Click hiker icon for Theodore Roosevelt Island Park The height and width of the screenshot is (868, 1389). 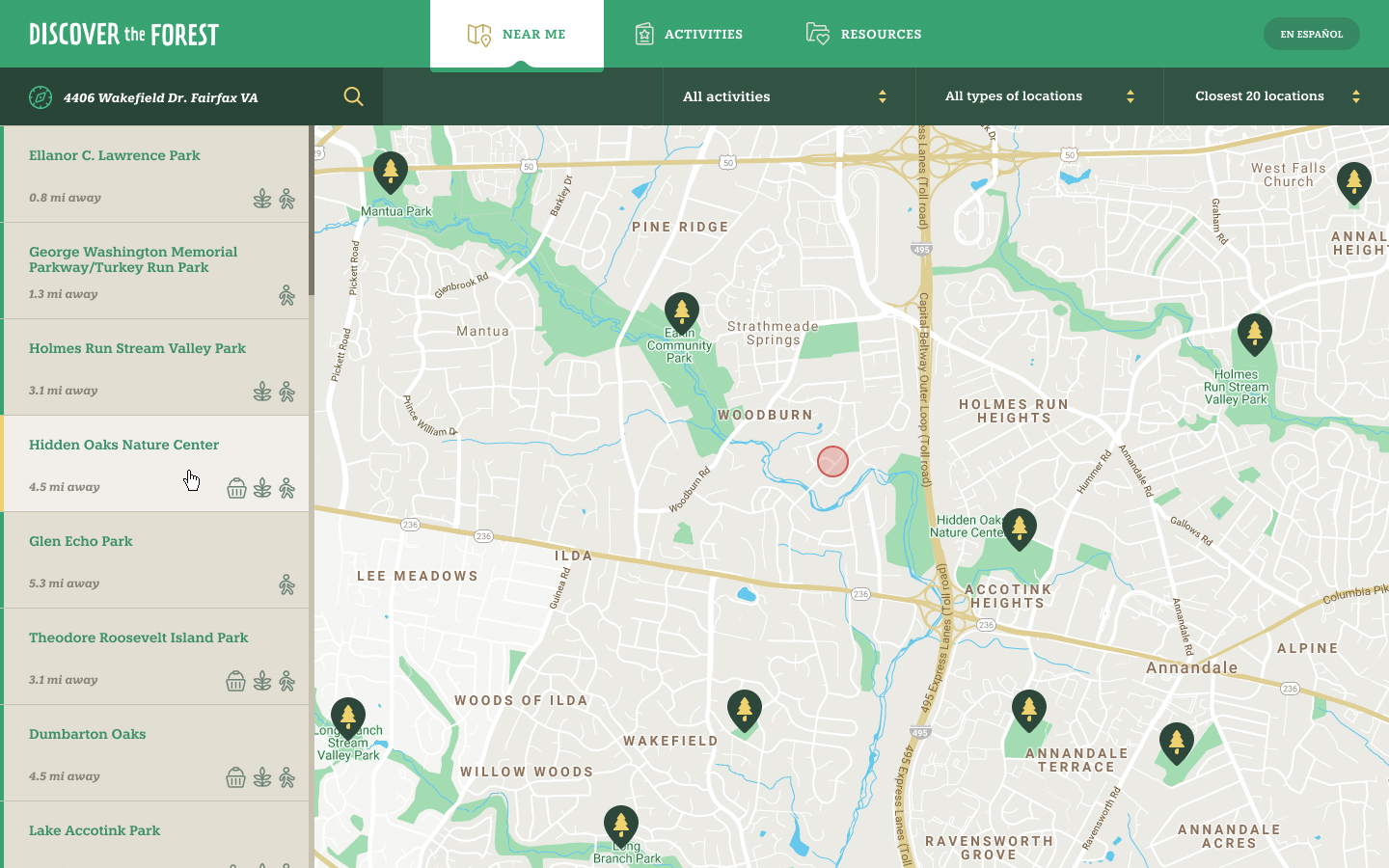click(x=286, y=681)
